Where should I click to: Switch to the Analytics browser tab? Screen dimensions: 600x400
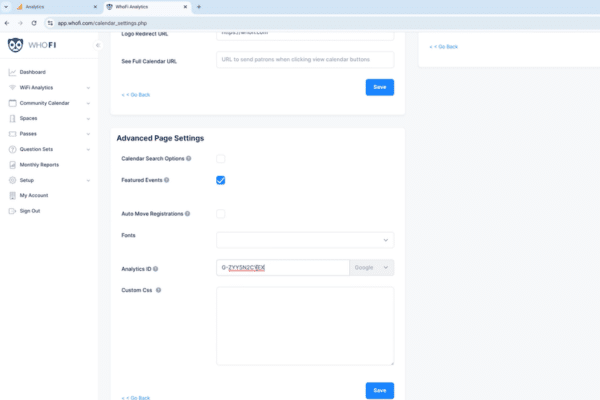(x=55, y=7)
